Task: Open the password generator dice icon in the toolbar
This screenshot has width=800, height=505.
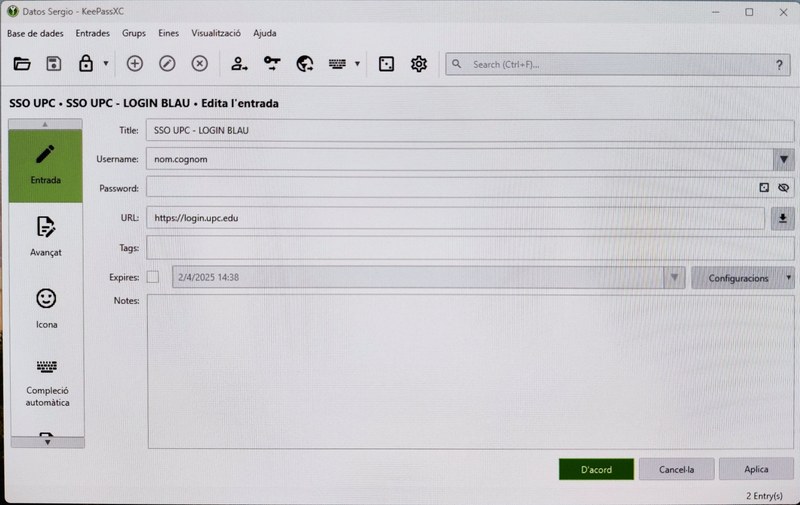Action: pyautogui.click(x=386, y=64)
